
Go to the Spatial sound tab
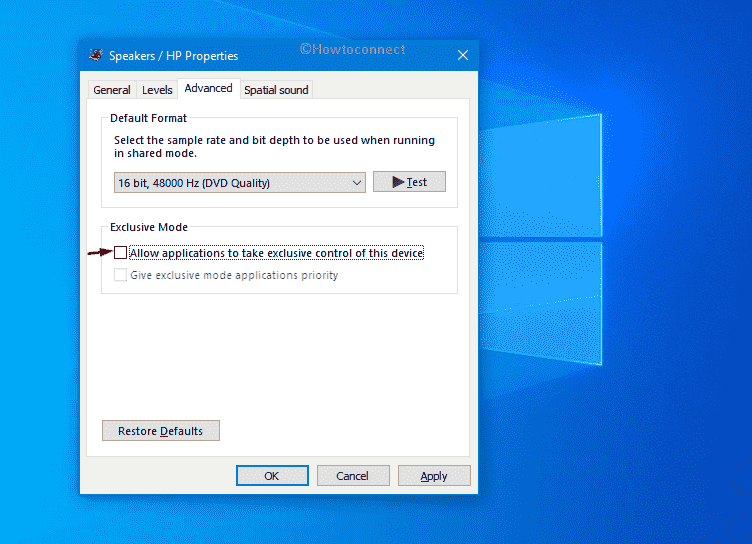click(276, 90)
